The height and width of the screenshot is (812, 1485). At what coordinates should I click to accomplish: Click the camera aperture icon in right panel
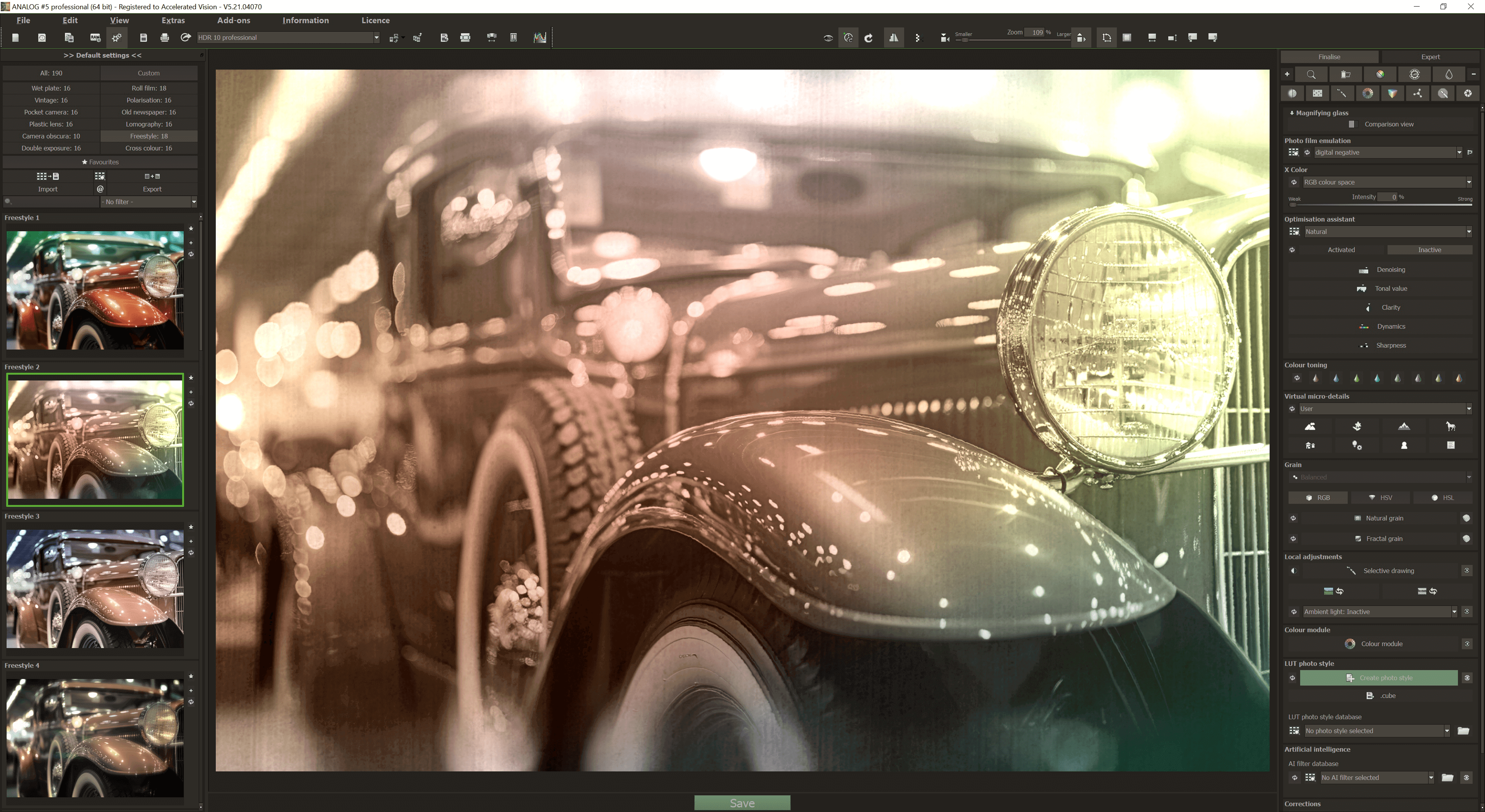[x=1468, y=93]
